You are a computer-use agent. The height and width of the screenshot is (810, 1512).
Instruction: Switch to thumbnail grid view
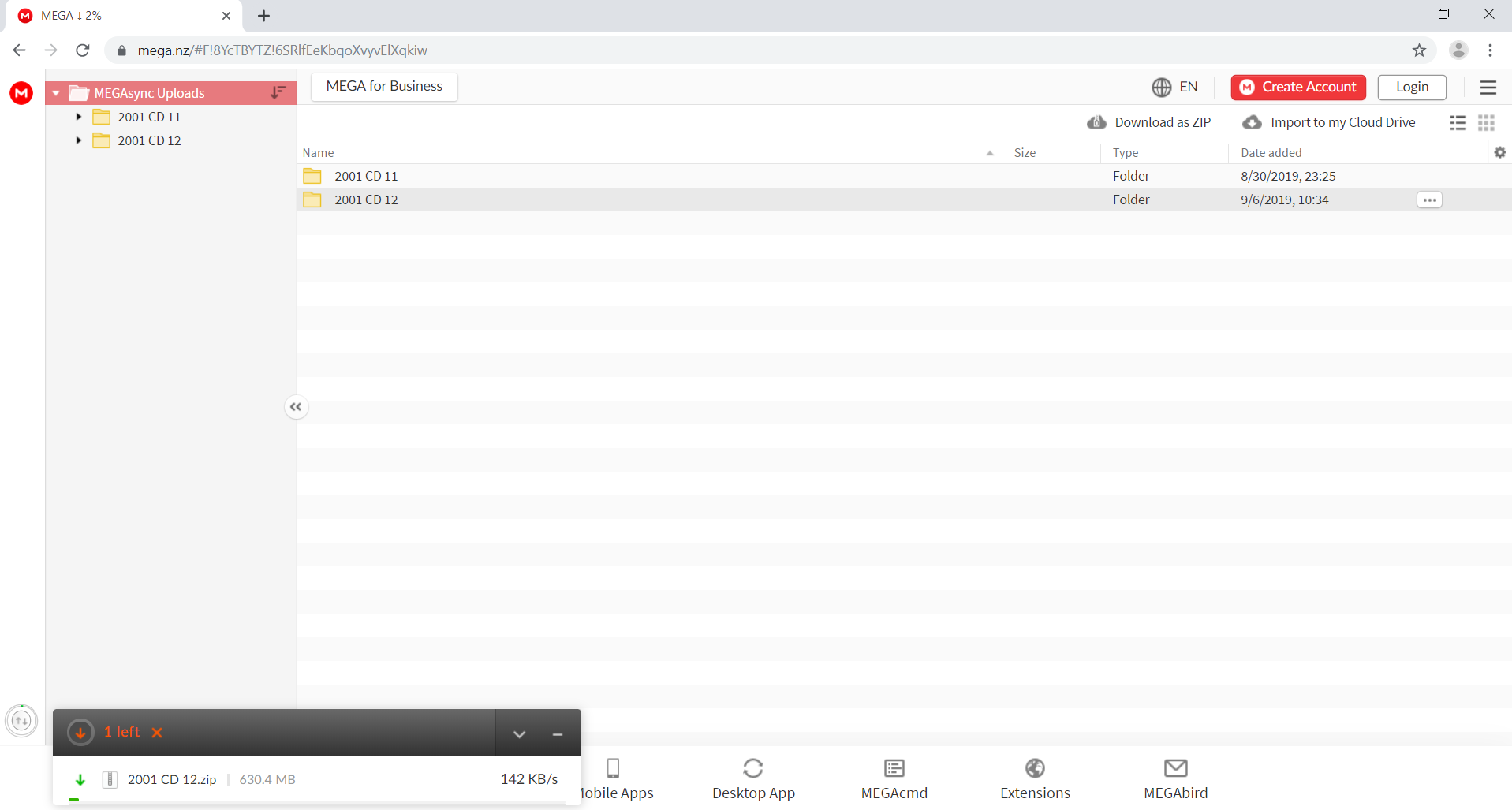[x=1486, y=122]
